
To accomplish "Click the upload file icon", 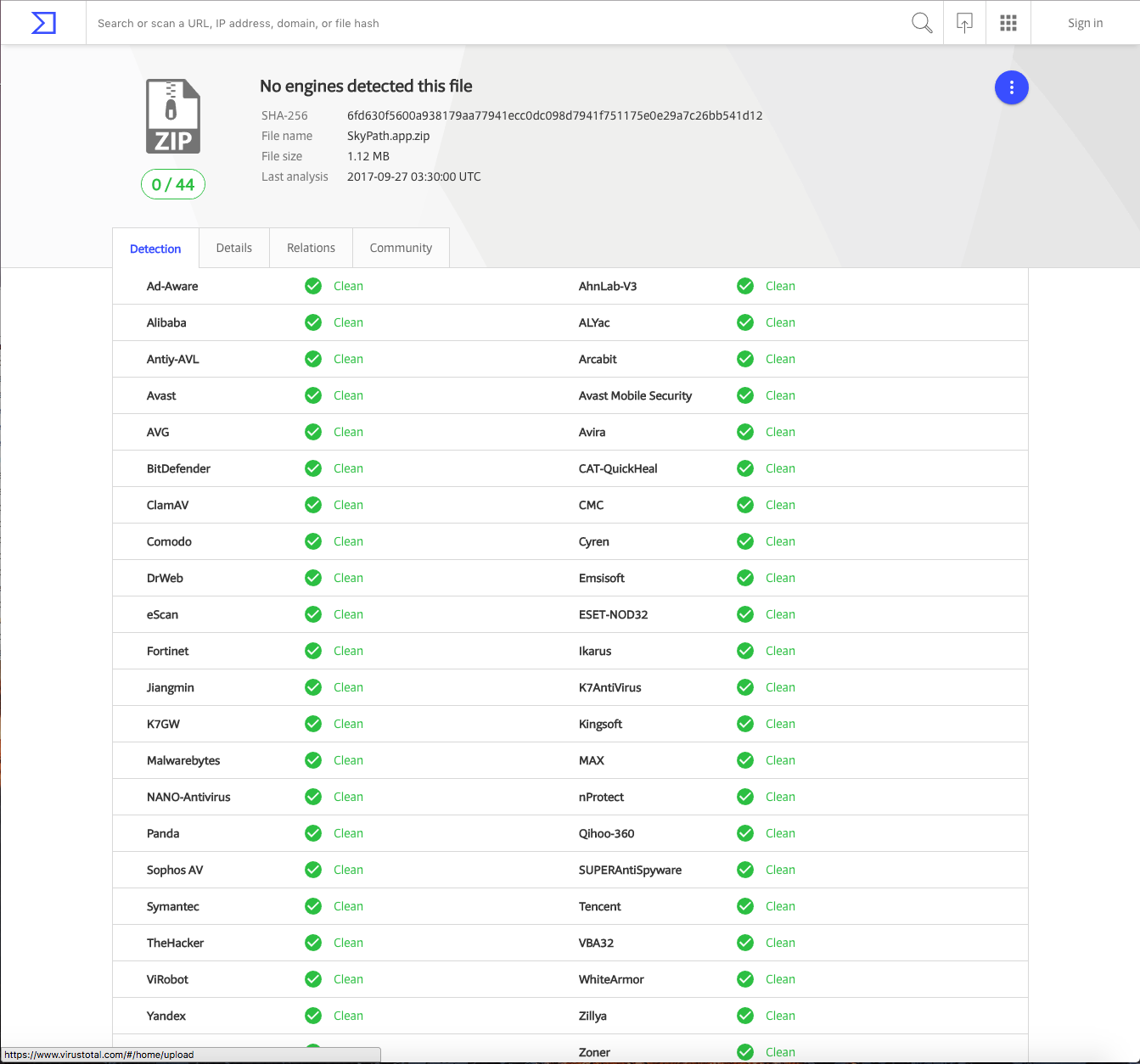I will pyautogui.click(x=964, y=23).
